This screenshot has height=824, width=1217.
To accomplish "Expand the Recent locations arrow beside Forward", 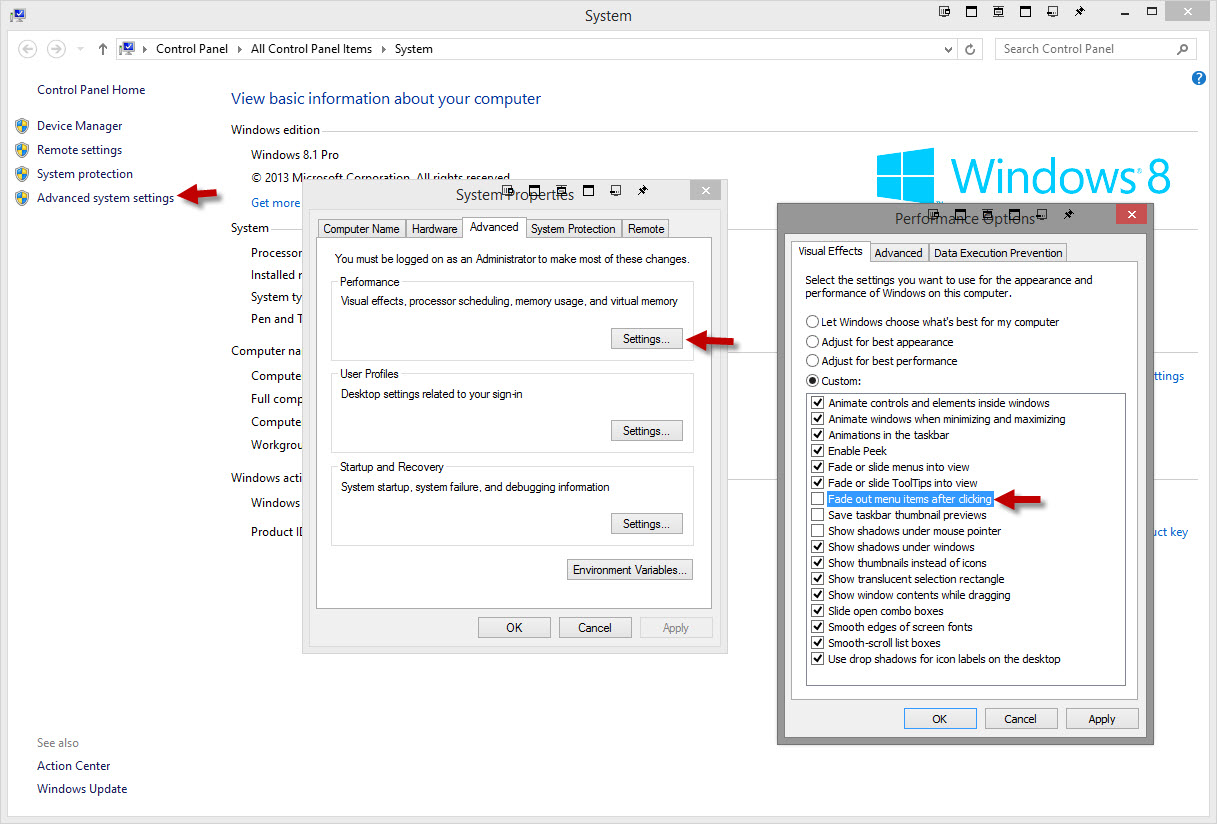I will coord(80,49).
